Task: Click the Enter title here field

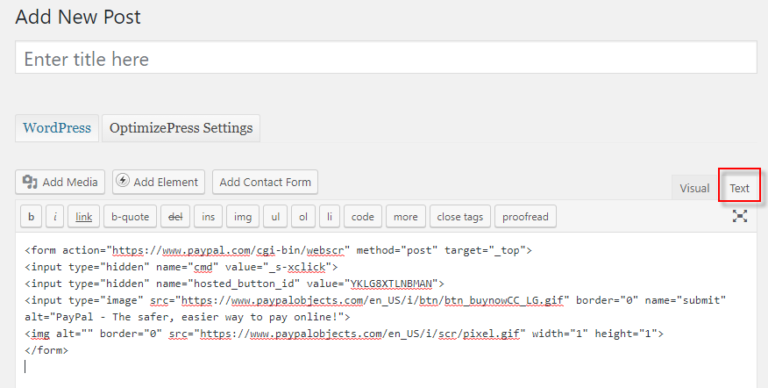Action: (x=386, y=58)
